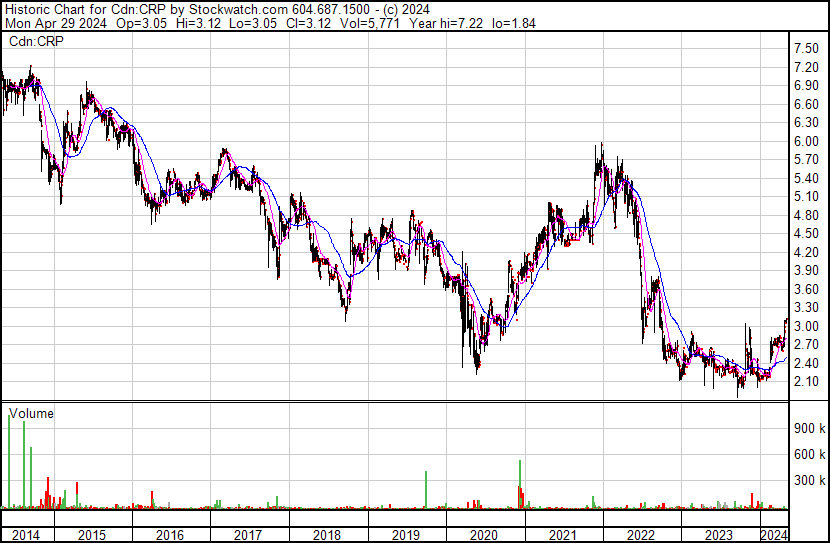Click the 2024 year label
The width and height of the screenshot is (830, 543).
coord(773,535)
